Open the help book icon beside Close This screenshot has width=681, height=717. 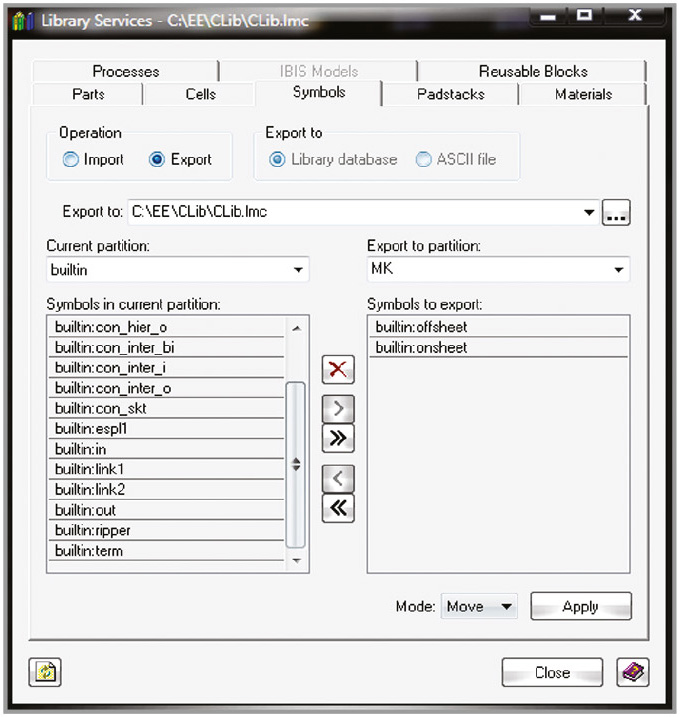632,672
